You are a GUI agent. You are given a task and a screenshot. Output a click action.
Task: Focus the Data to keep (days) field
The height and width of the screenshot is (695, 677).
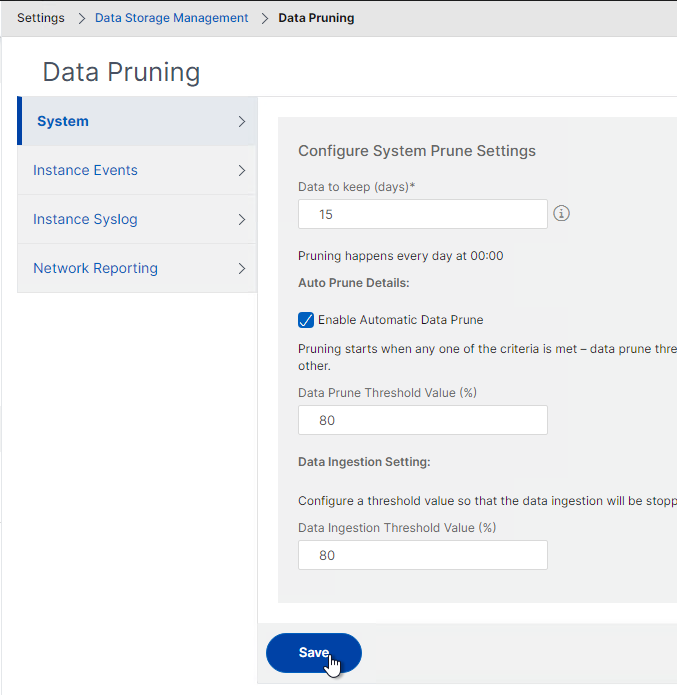423,214
